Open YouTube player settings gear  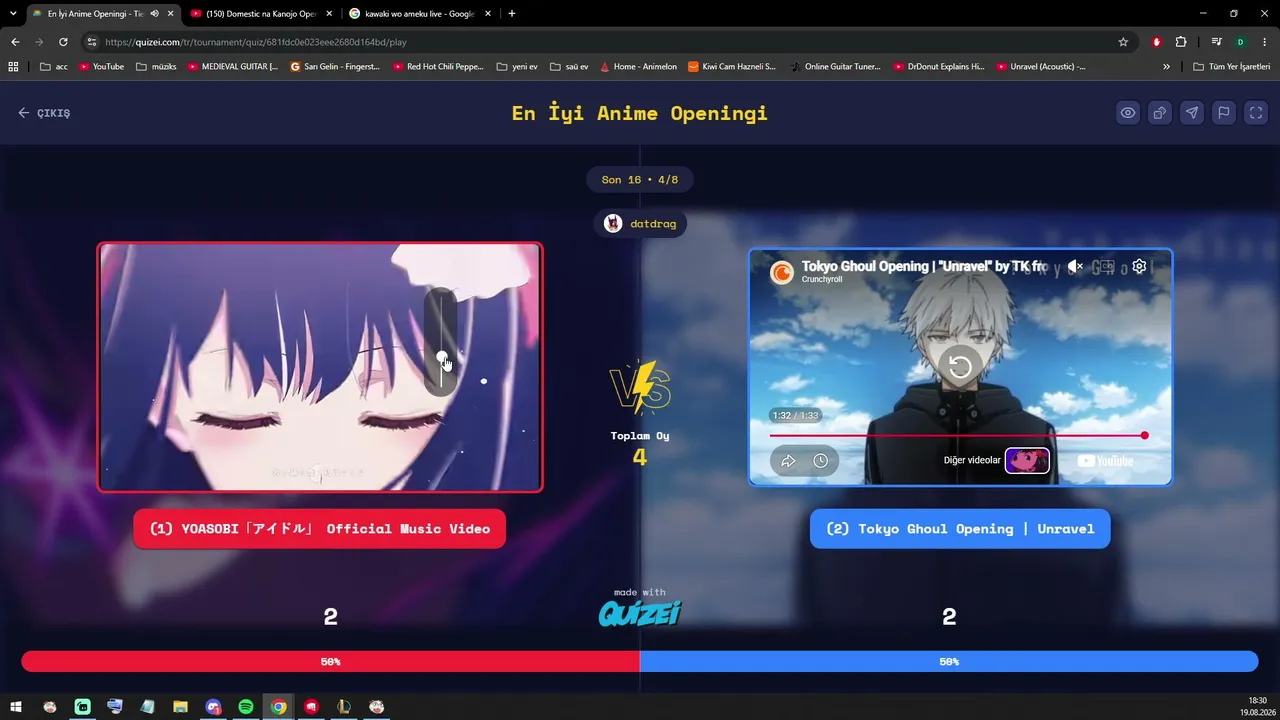pyautogui.click(x=1139, y=266)
